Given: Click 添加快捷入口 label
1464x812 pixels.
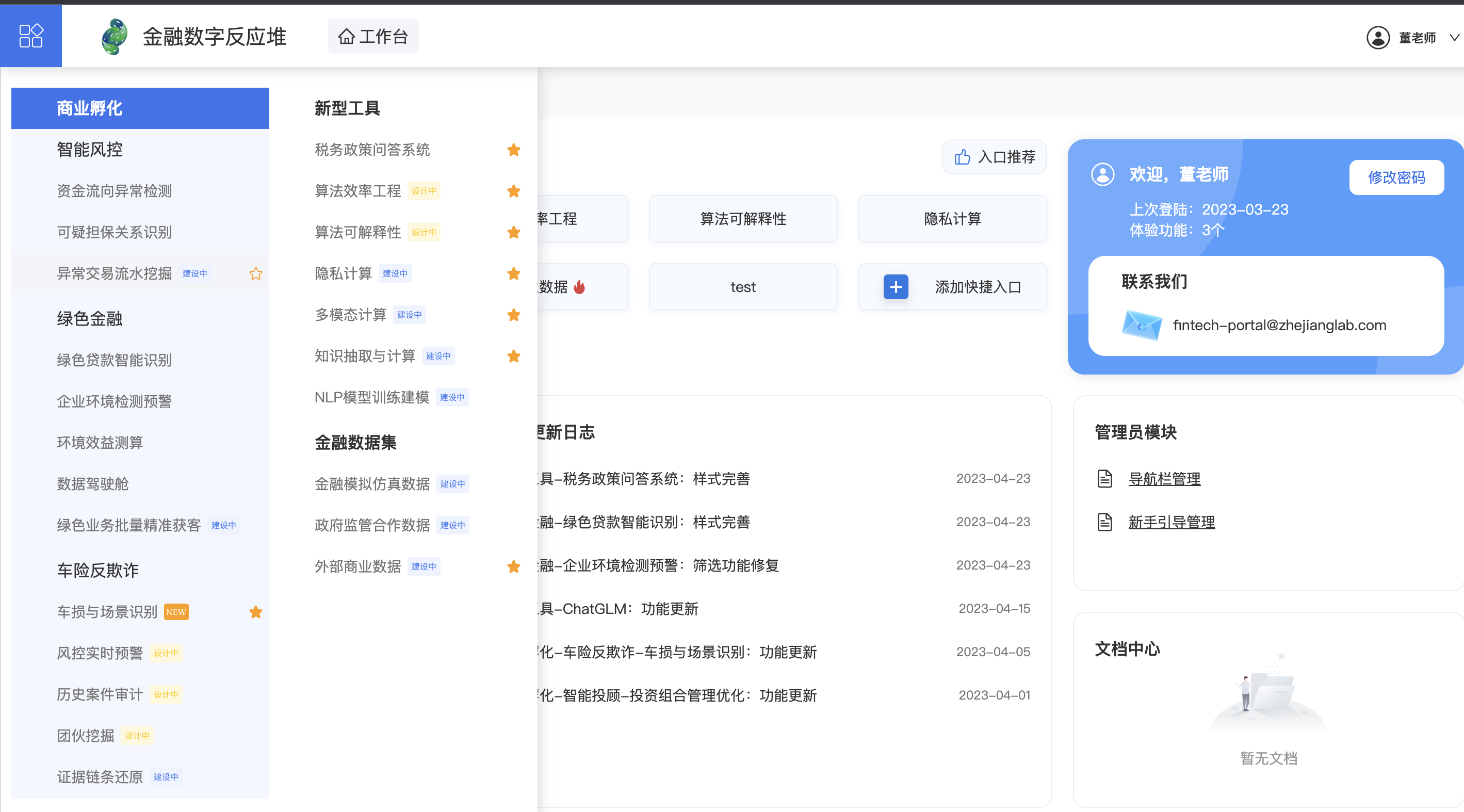Looking at the screenshot, I should coord(978,287).
